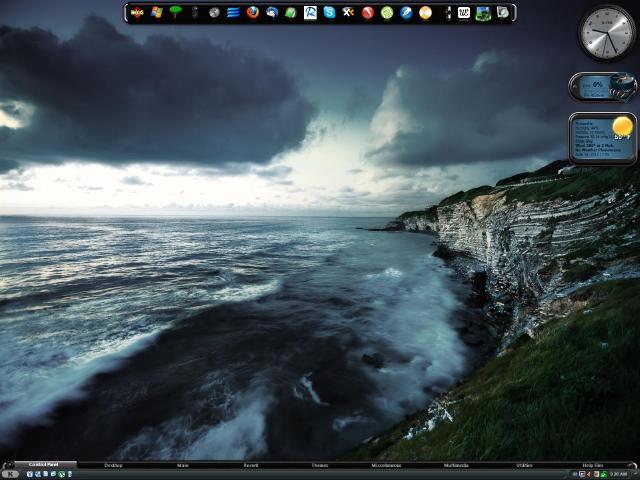Screen dimensions: 640x480
Task: Open the crossed tools icon in dock
Action: pyautogui.click(x=348, y=13)
